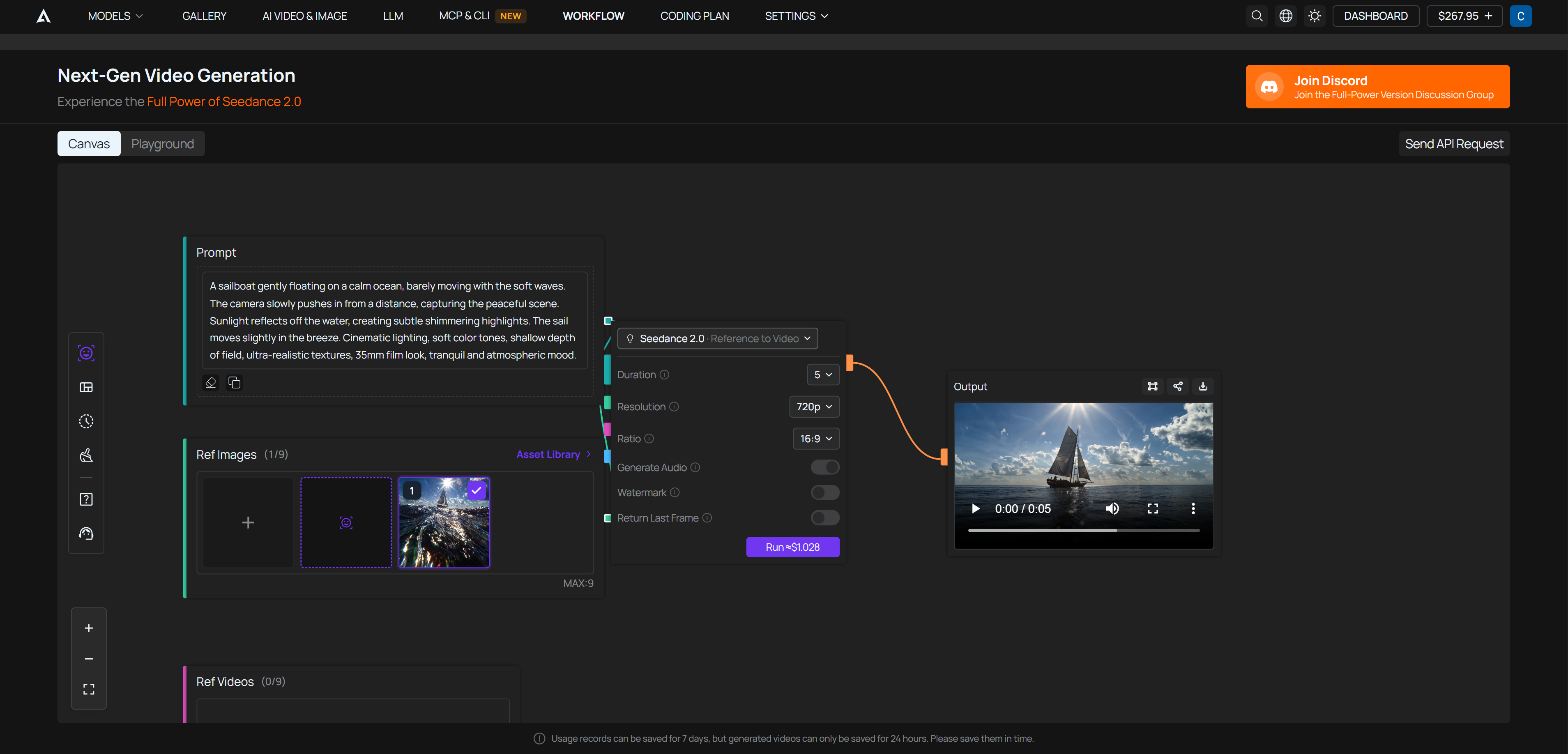Mute the output video volume
This screenshot has height=754, width=1568.
click(x=1112, y=509)
